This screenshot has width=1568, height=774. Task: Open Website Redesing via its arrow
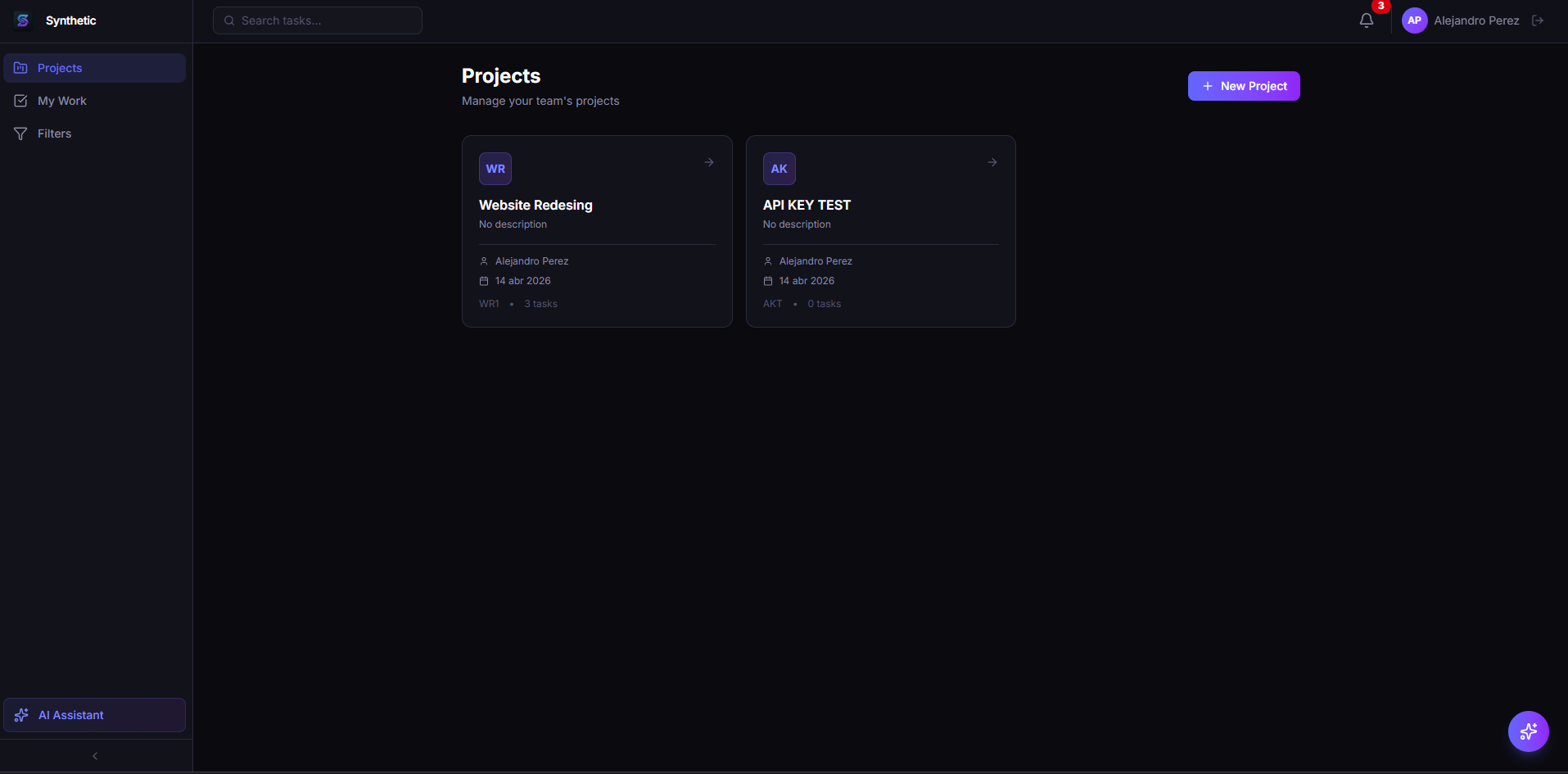708,162
